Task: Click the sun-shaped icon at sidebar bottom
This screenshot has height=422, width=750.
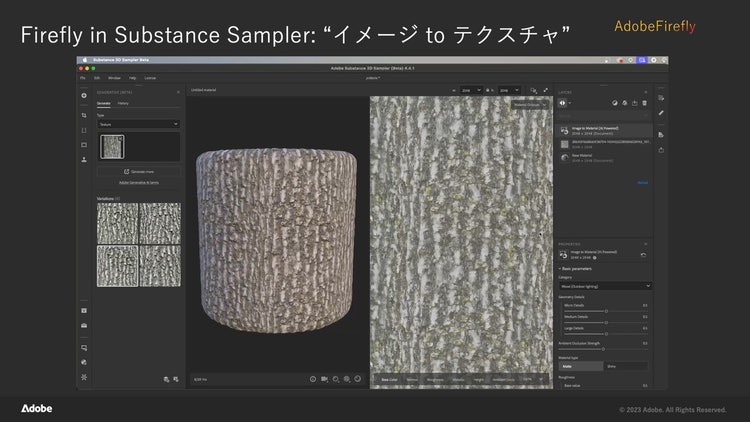Action: point(84,377)
